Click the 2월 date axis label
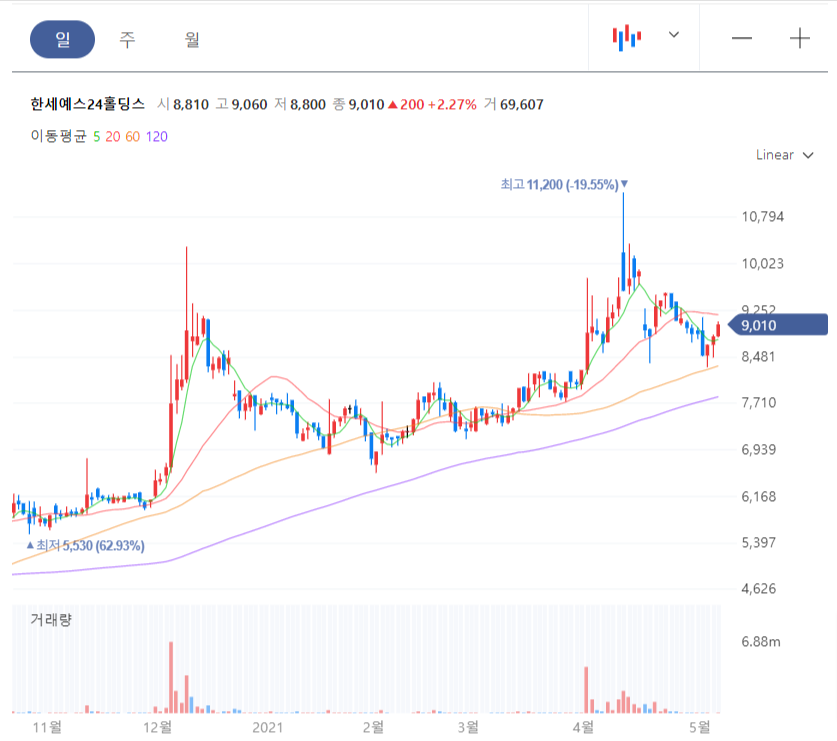Image resolution: width=837 pixels, height=741 pixels. coord(373,727)
